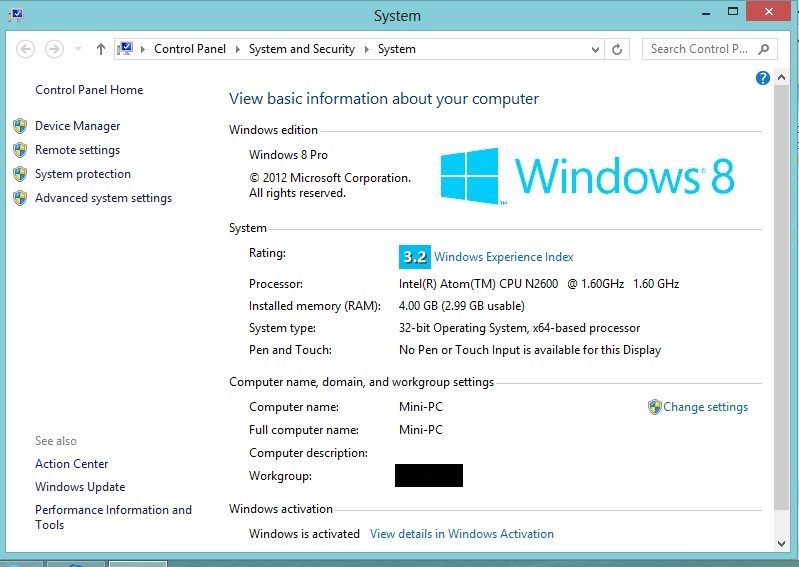Viewport: 799px width, 567px height.
Task: Select the 'Windows 8 Pro' edition text
Action: pos(288,154)
